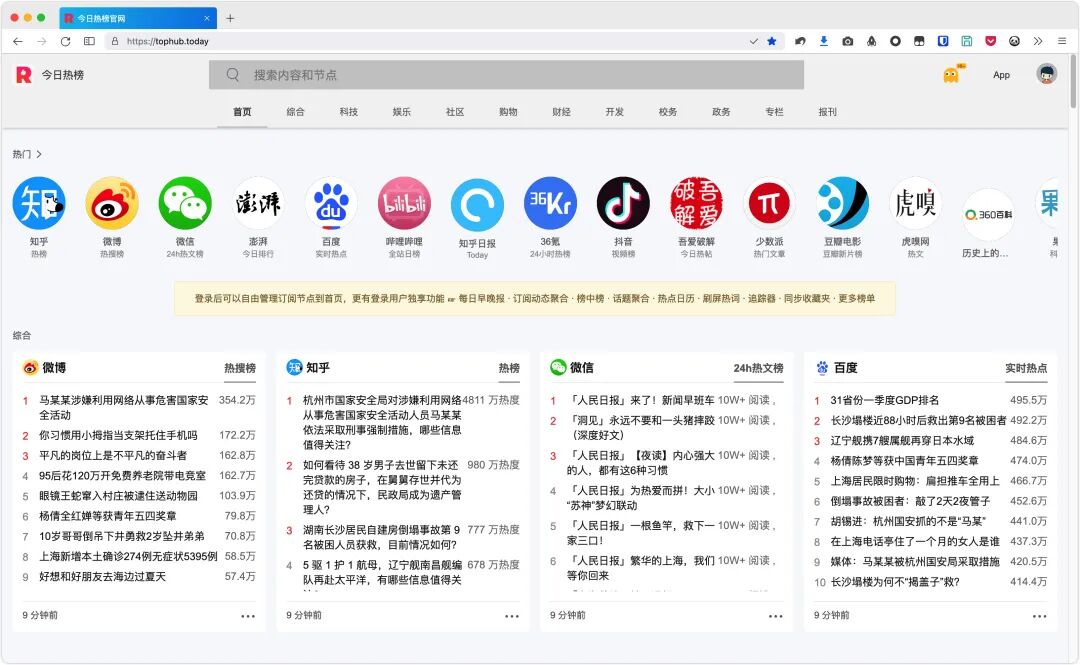
Task: Click the 搜索内容和节点 search field
Action: click(x=506, y=74)
